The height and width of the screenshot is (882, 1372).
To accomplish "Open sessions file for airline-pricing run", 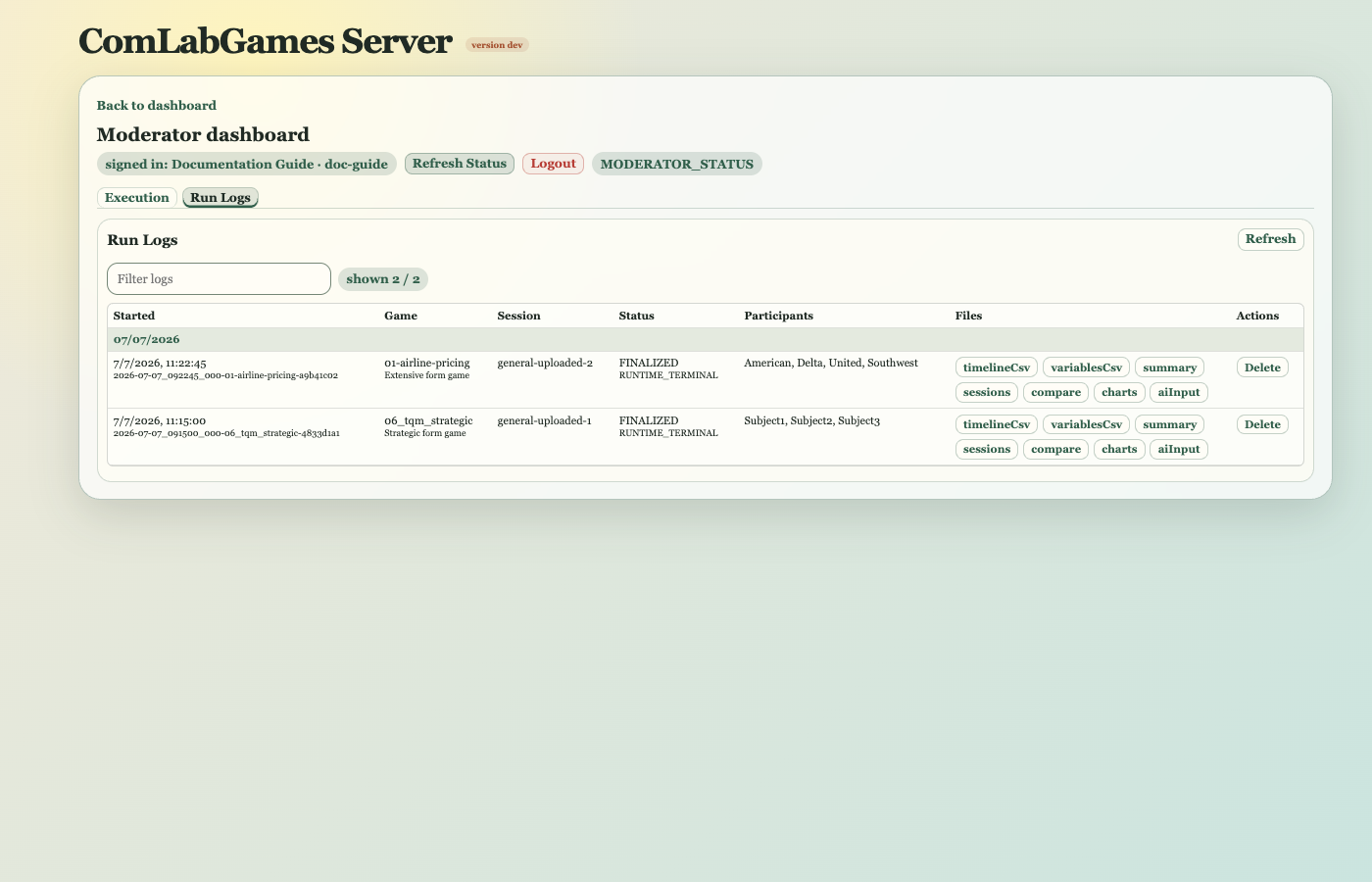I will point(987,392).
